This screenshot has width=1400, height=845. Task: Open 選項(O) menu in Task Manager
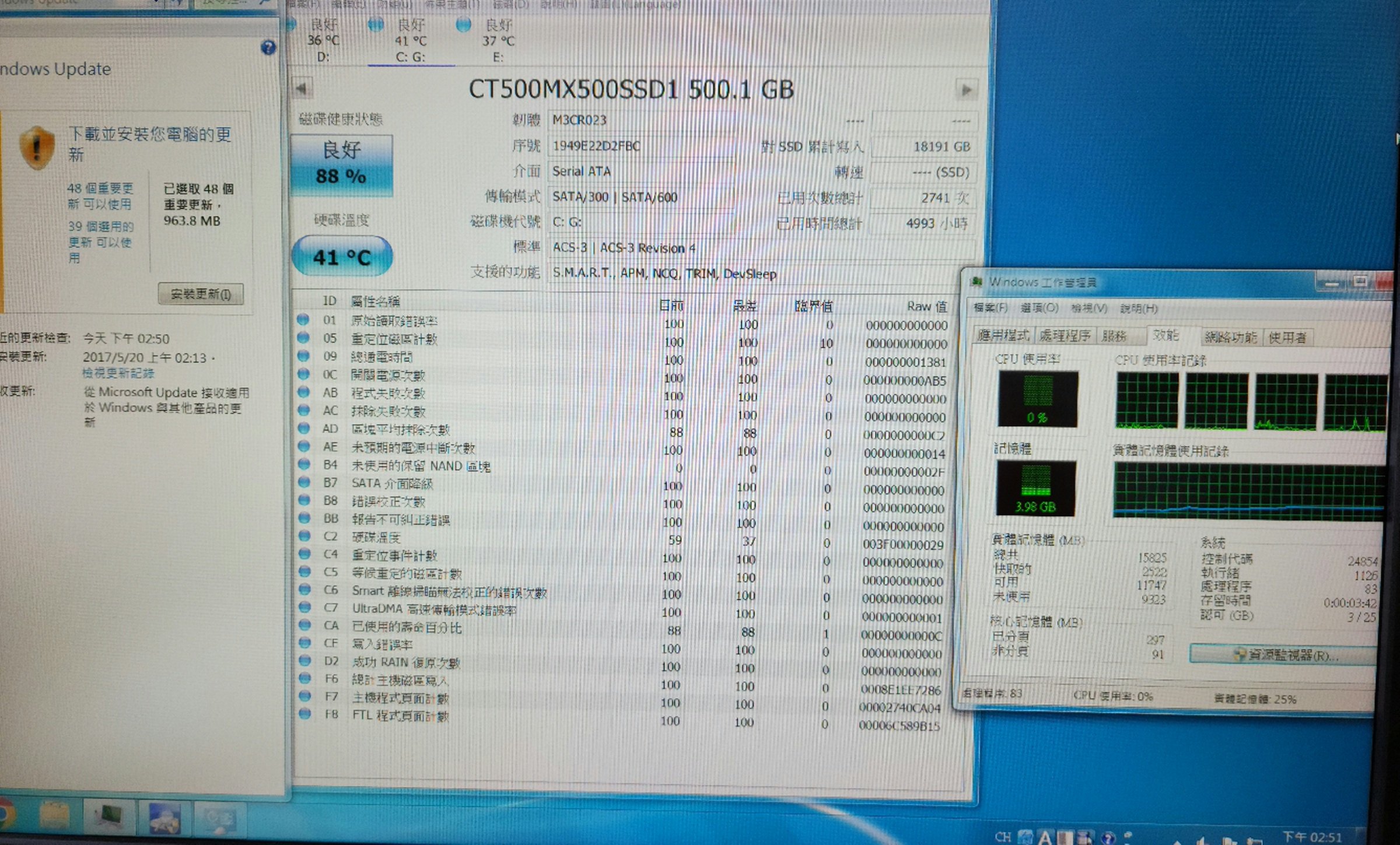[1039, 308]
